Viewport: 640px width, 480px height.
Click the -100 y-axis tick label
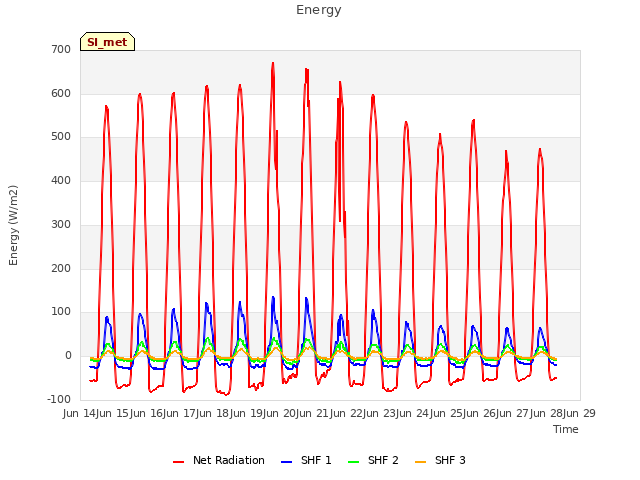(x=59, y=399)
